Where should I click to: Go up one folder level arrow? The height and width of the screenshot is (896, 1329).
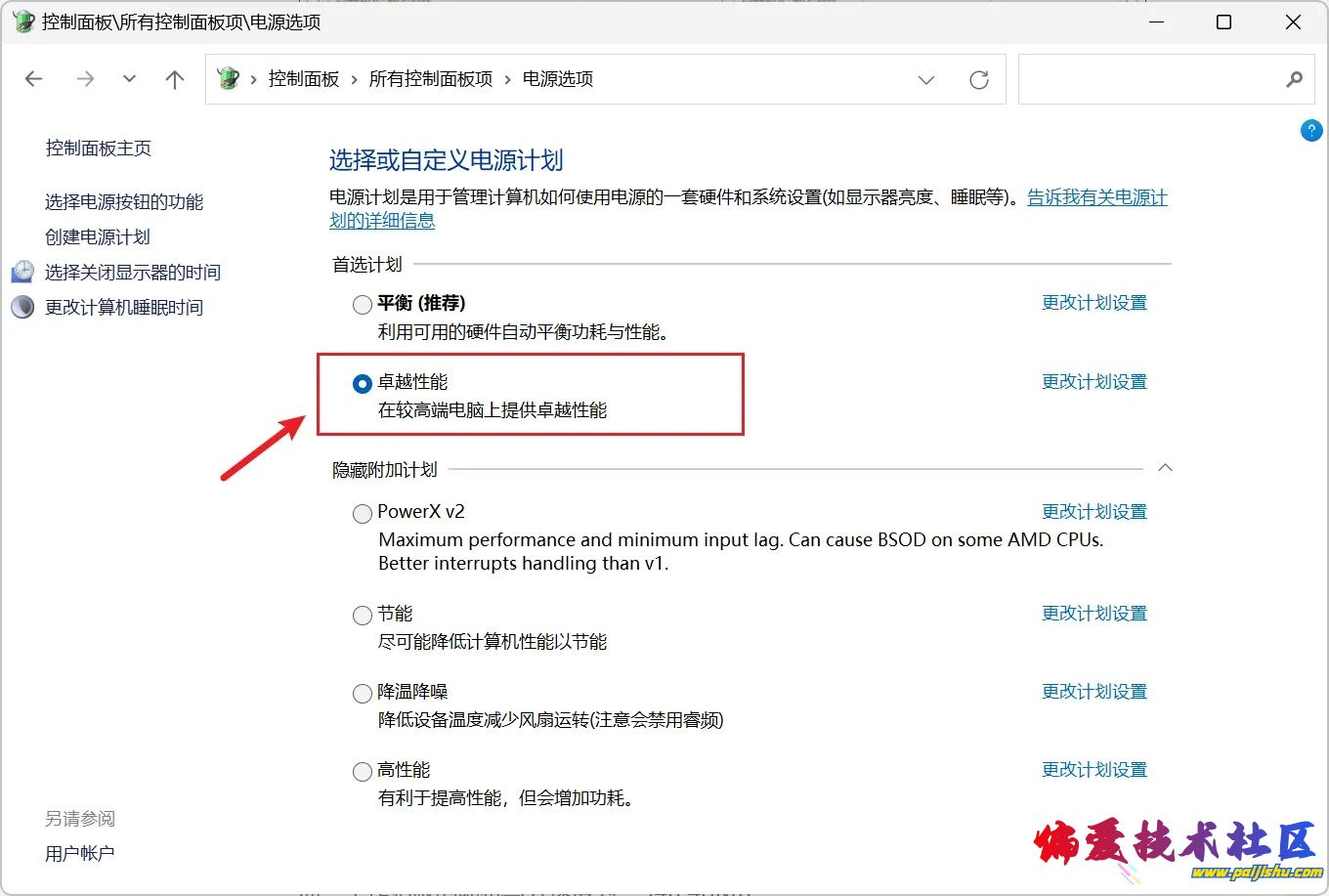175,79
